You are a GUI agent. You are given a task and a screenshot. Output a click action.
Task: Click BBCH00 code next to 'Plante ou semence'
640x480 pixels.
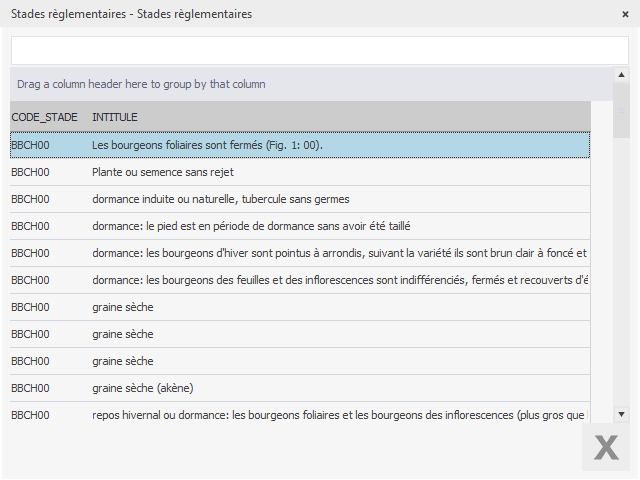pos(30,172)
